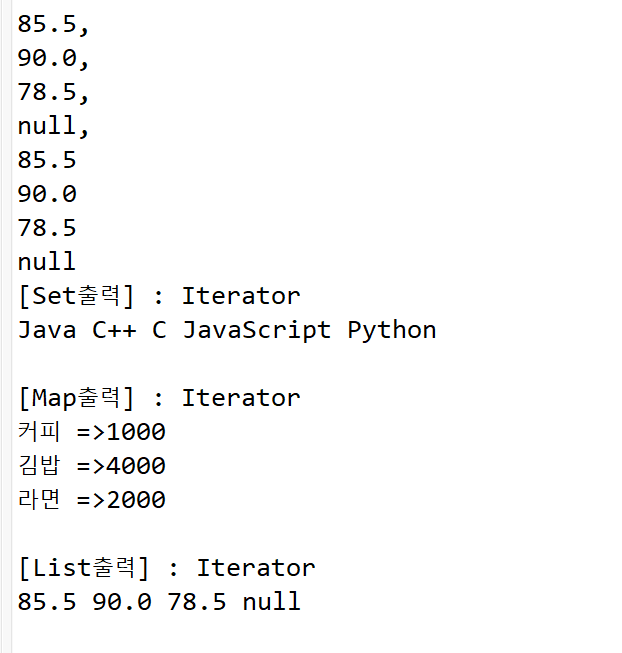This screenshot has height=653, width=622.
Task: Click the '라면 =>2000' map entry
Action: [92, 500]
